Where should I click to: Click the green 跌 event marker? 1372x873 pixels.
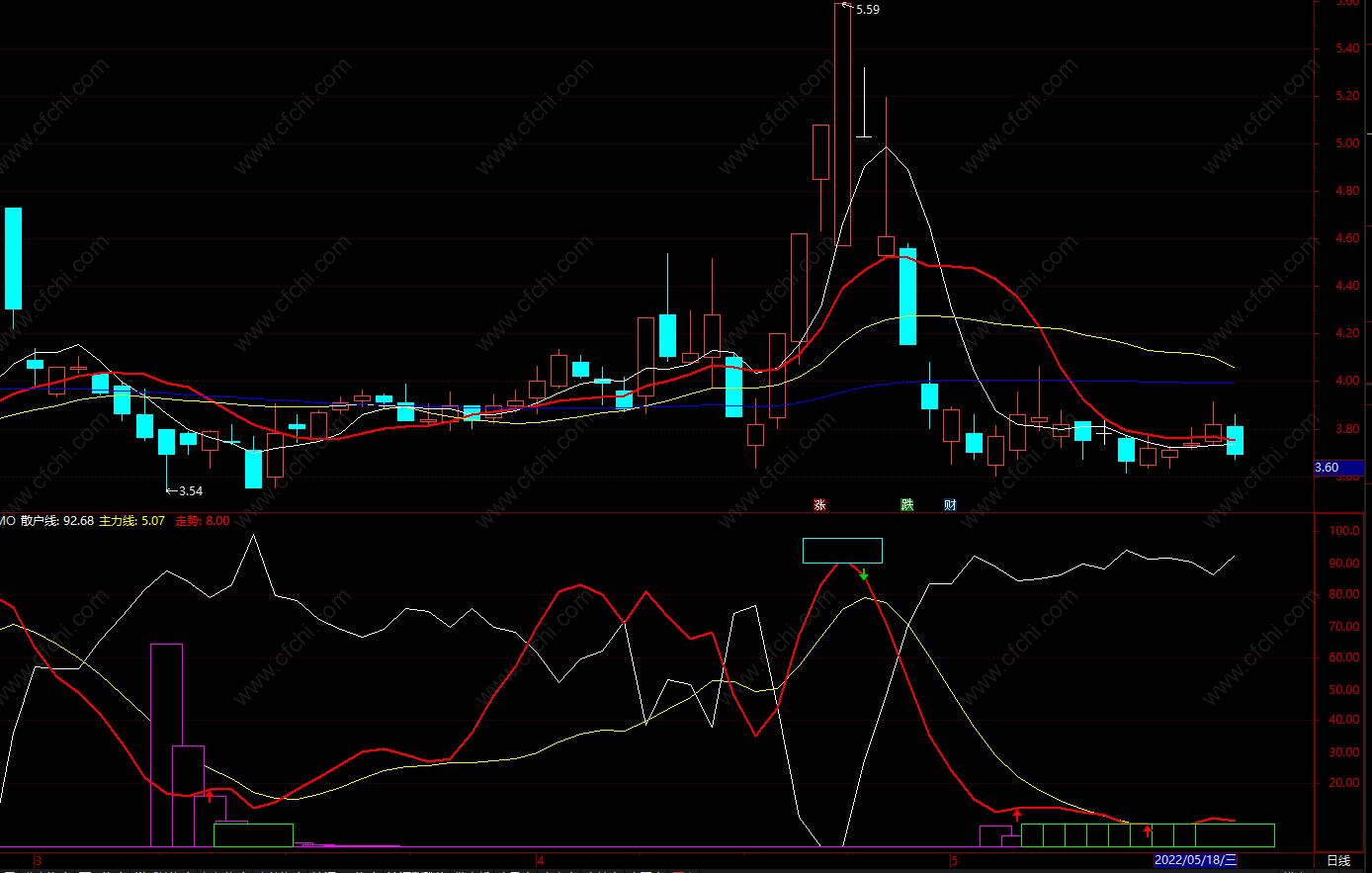point(906,504)
